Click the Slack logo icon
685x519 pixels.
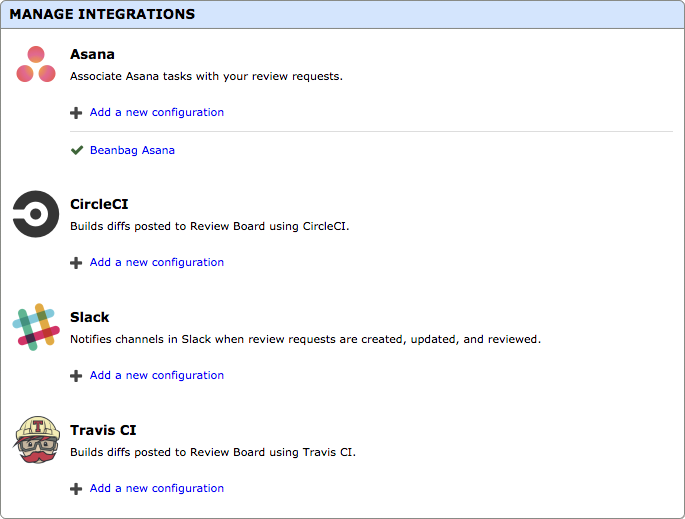(x=36, y=327)
